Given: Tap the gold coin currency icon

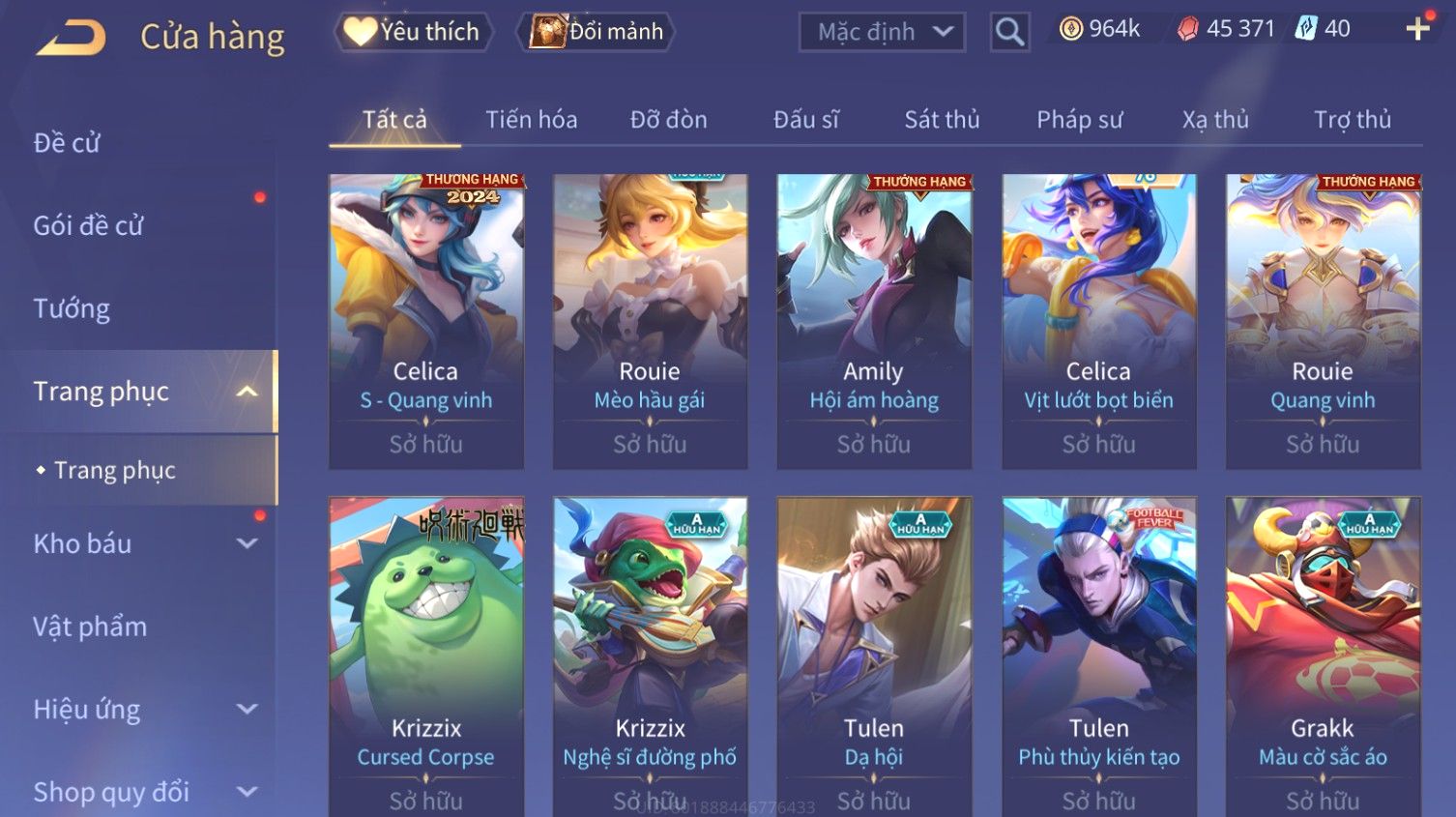Looking at the screenshot, I should coord(1070,29).
